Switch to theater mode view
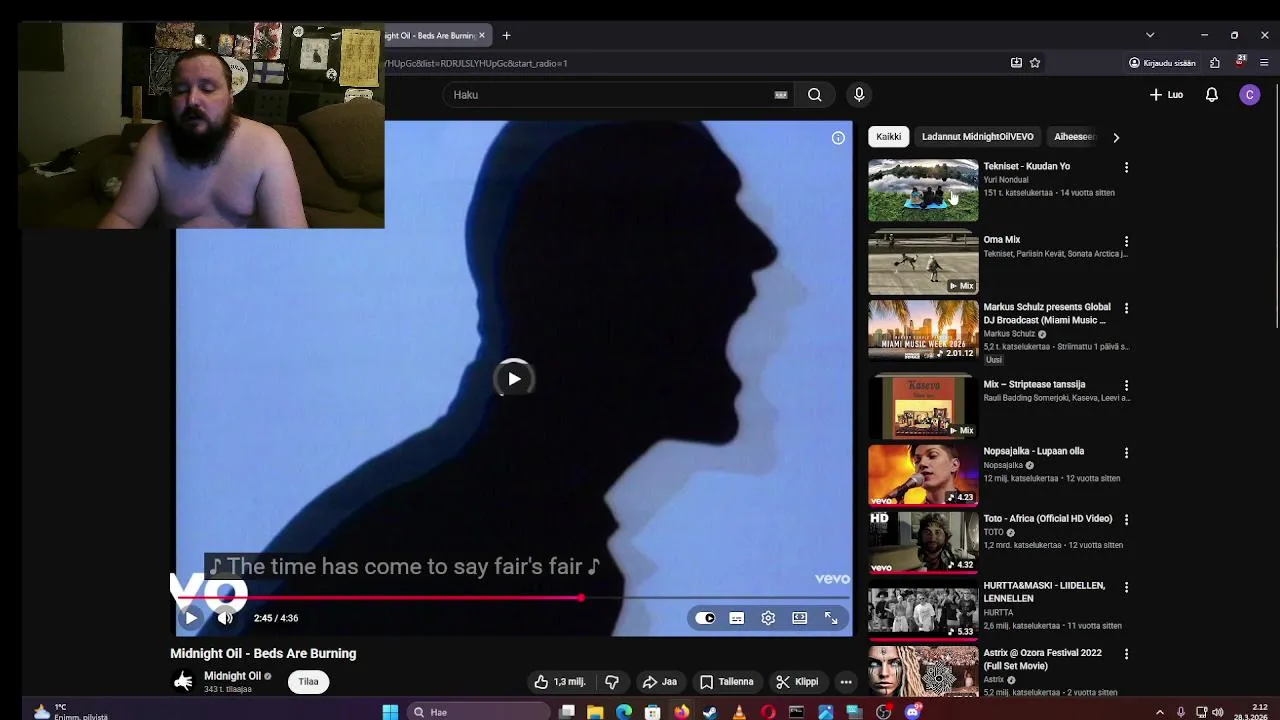 pos(800,618)
